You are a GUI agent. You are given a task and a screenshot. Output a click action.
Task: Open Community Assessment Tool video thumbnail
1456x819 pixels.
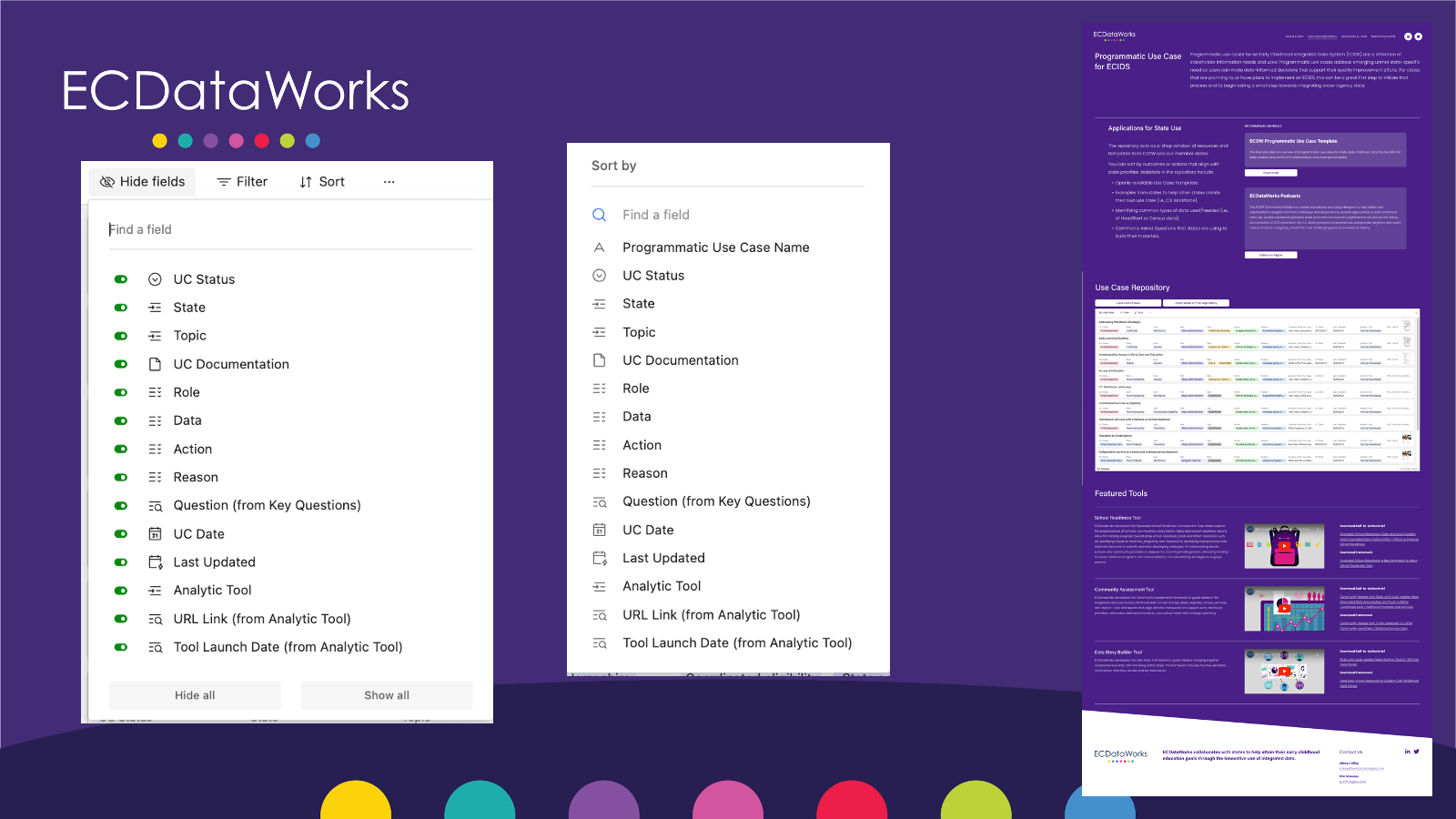[1284, 609]
